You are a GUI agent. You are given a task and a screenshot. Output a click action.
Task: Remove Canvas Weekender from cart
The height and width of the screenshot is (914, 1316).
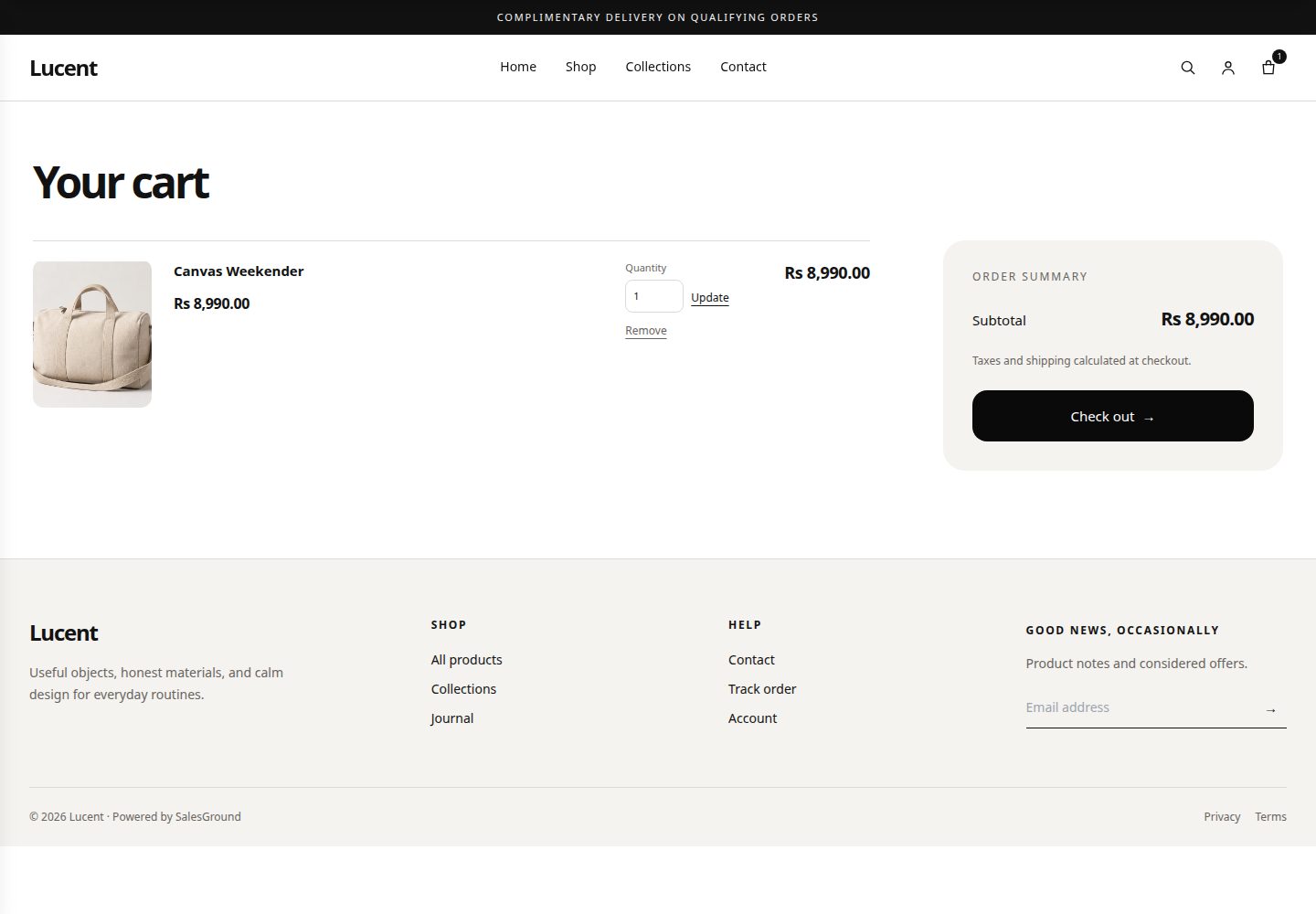tap(646, 331)
